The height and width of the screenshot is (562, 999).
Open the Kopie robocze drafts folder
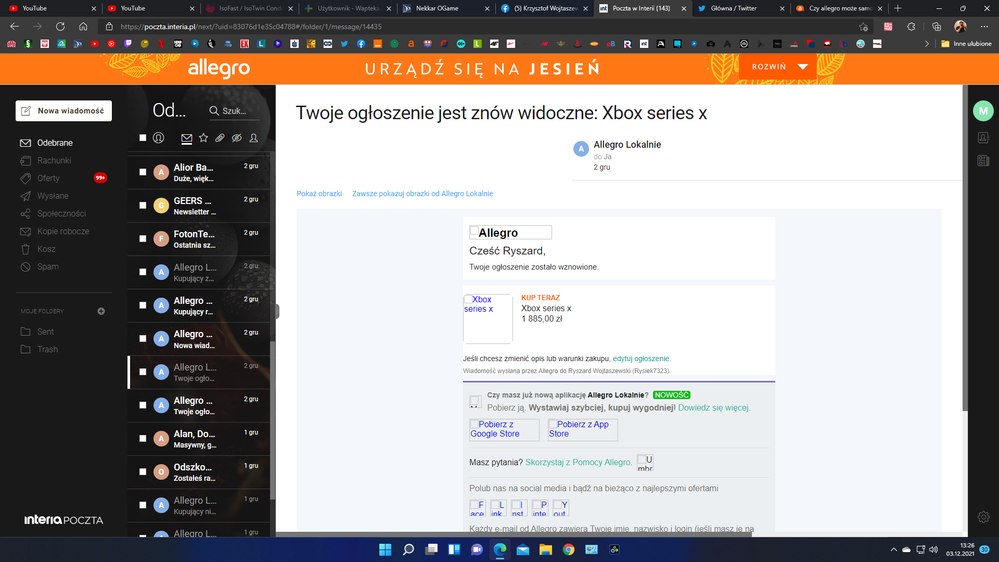point(63,231)
